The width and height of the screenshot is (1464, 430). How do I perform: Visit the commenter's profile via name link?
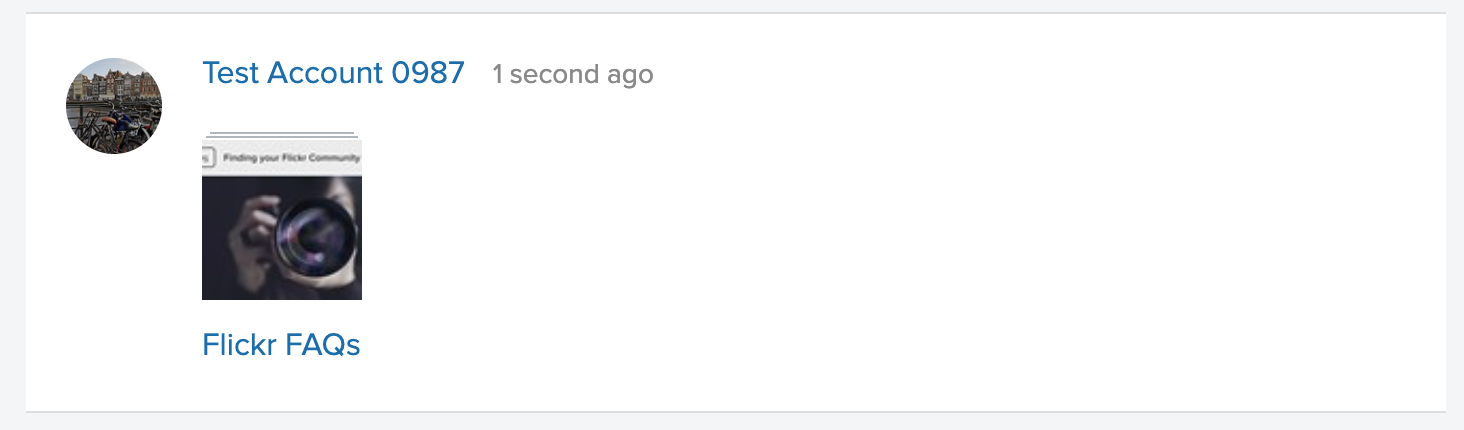[334, 73]
